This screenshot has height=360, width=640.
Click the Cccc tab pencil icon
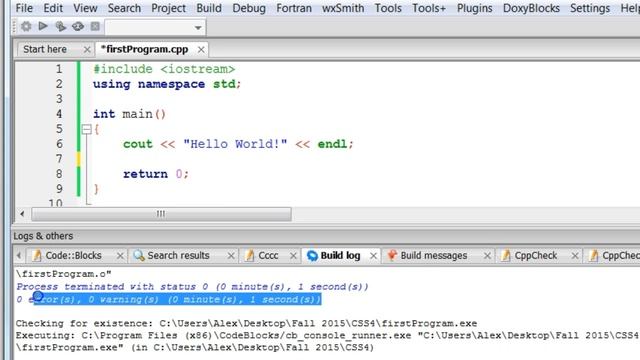coord(250,256)
